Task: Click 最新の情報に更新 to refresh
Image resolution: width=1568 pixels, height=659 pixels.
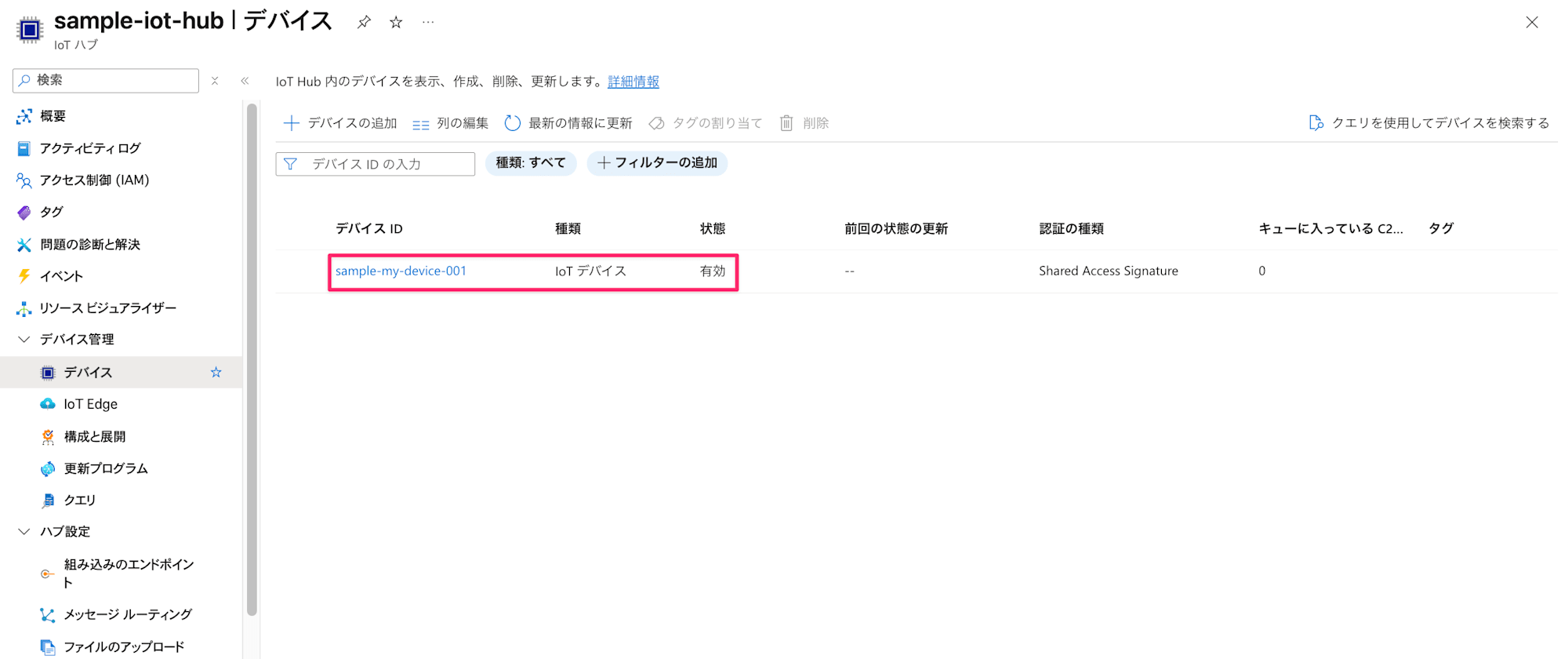Action: (568, 123)
